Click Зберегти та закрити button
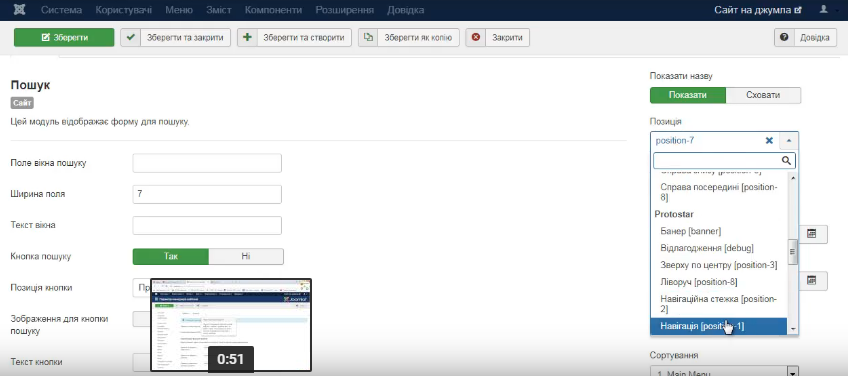This screenshot has width=848, height=376. pos(175,37)
